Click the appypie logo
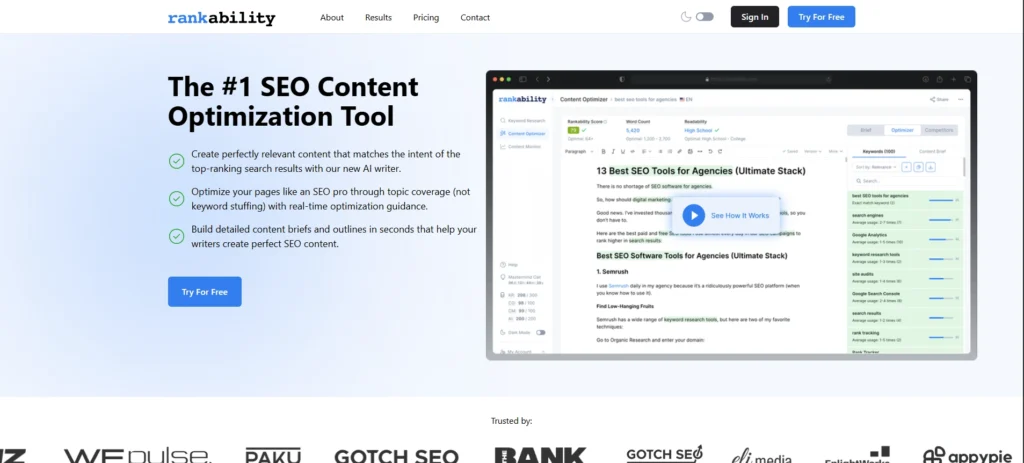This screenshot has height=463, width=1024. pyautogui.click(x=968, y=455)
